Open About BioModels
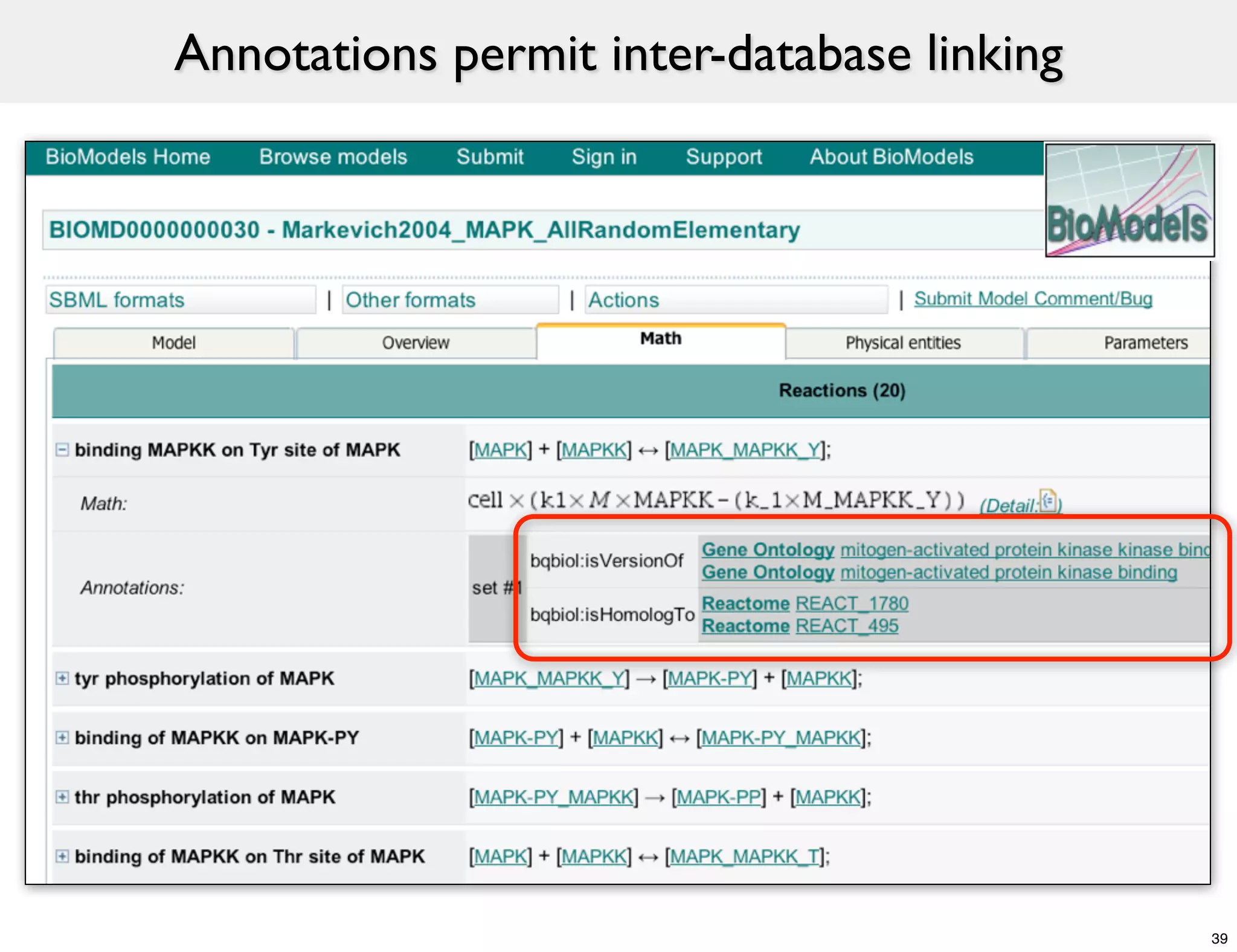Viewport: 1237px width, 952px height. 892,157
